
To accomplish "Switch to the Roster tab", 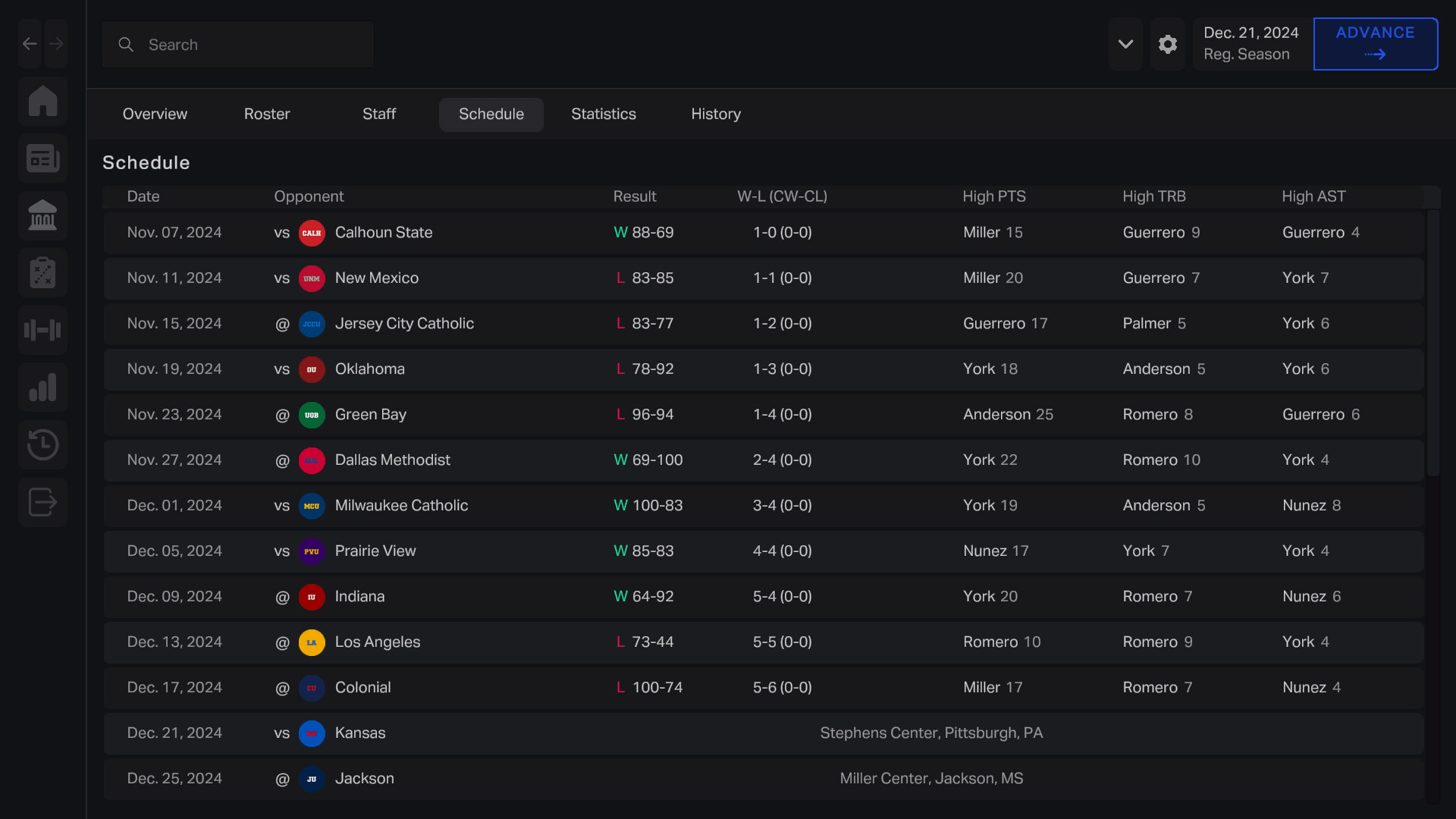I will [267, 115].
